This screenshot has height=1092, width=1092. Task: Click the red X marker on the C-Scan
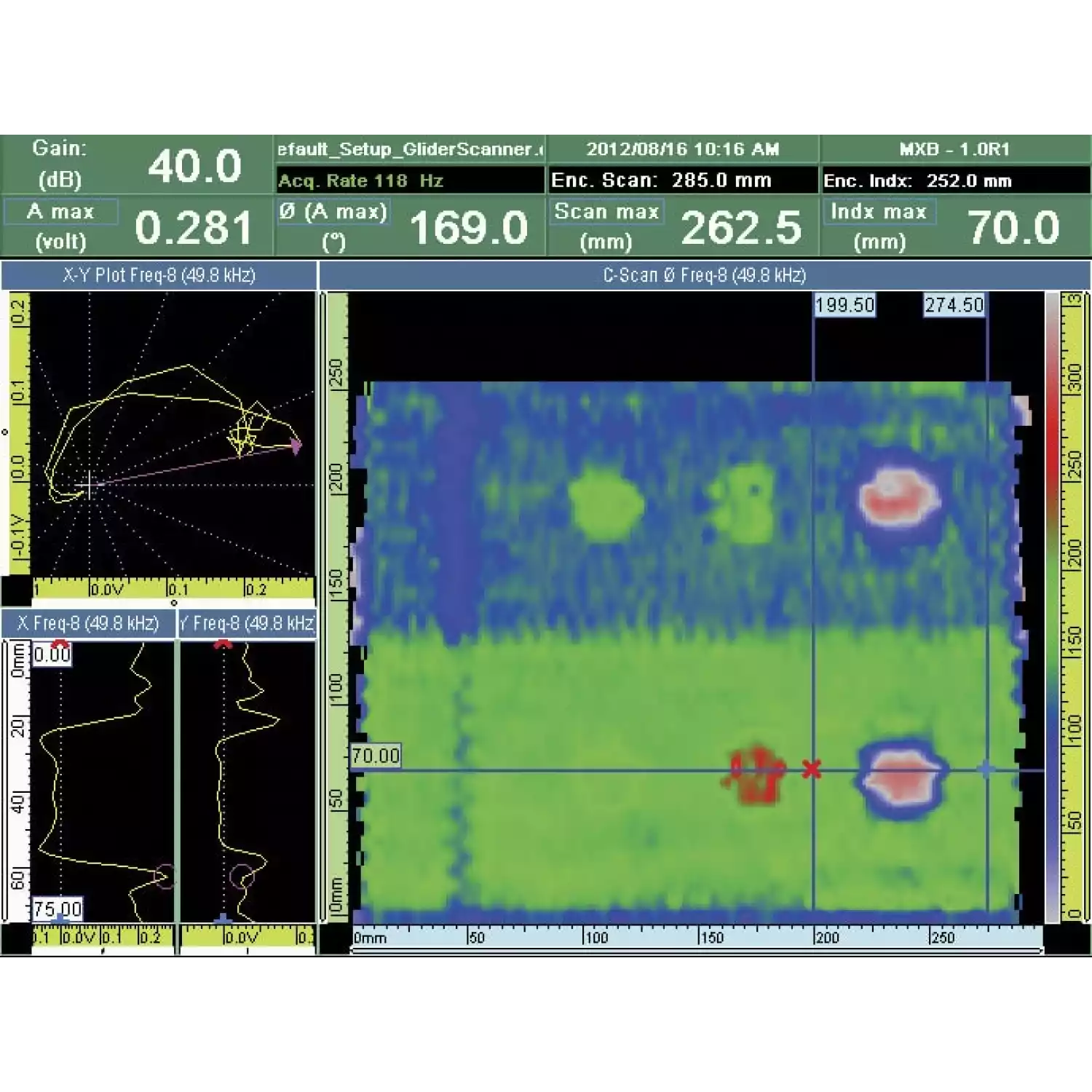click(812, 769)
